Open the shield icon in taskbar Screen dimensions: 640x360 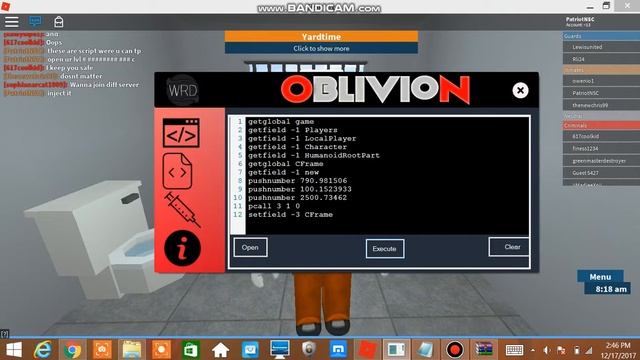[x=309, y=349]
